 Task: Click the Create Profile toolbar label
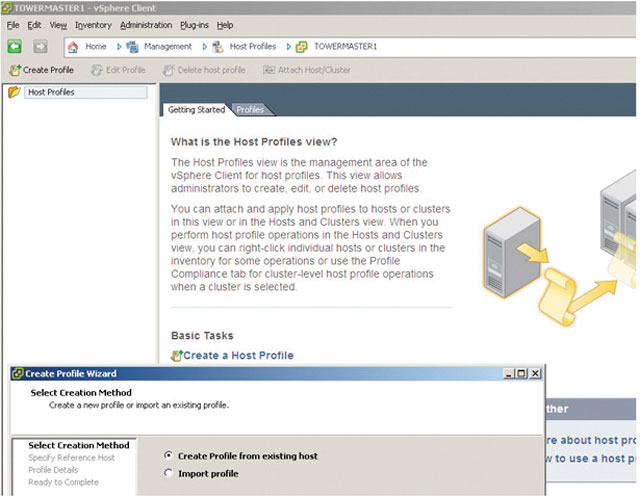pos(48,70)
